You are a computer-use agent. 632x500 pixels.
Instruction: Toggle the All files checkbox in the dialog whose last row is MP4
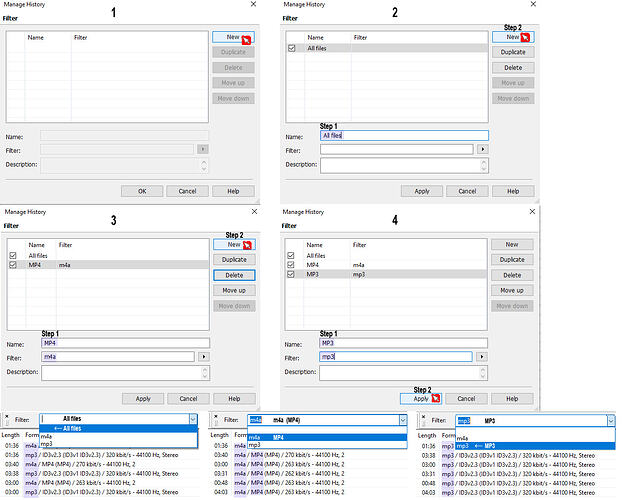[x=13, y=255]
